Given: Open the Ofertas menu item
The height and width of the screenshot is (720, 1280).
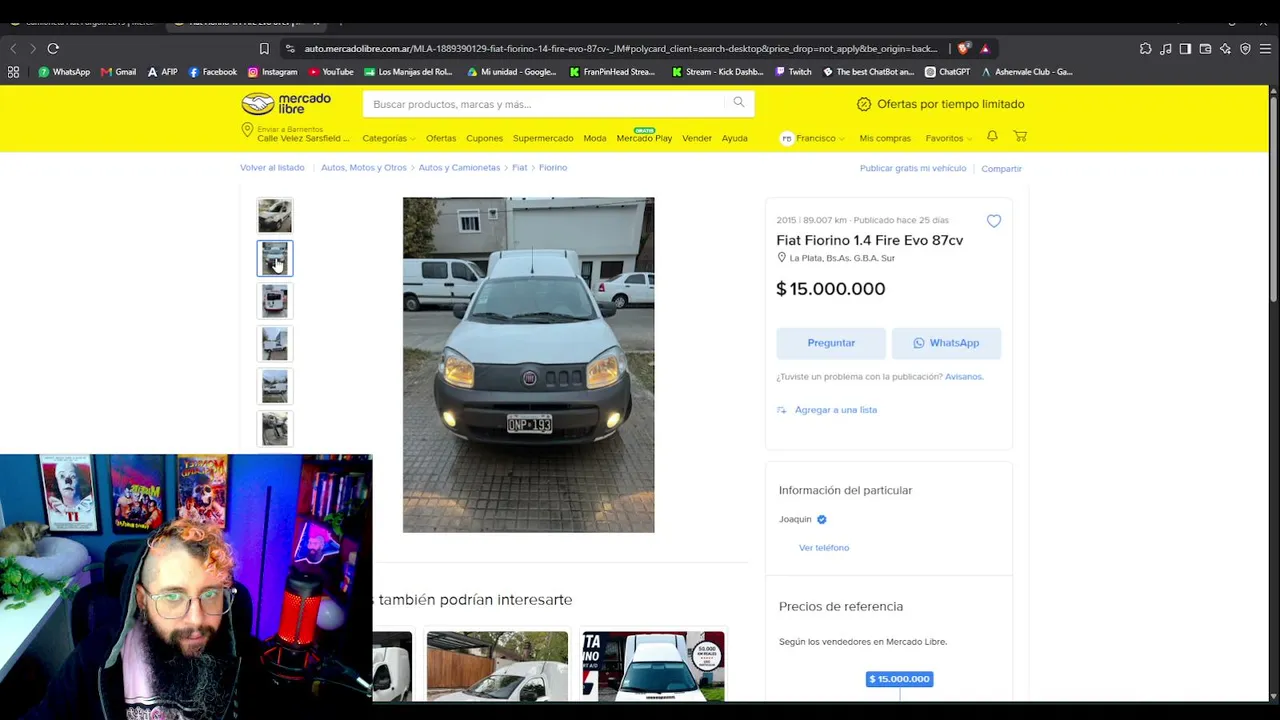Looking at the screenshot, I should 441,138.
